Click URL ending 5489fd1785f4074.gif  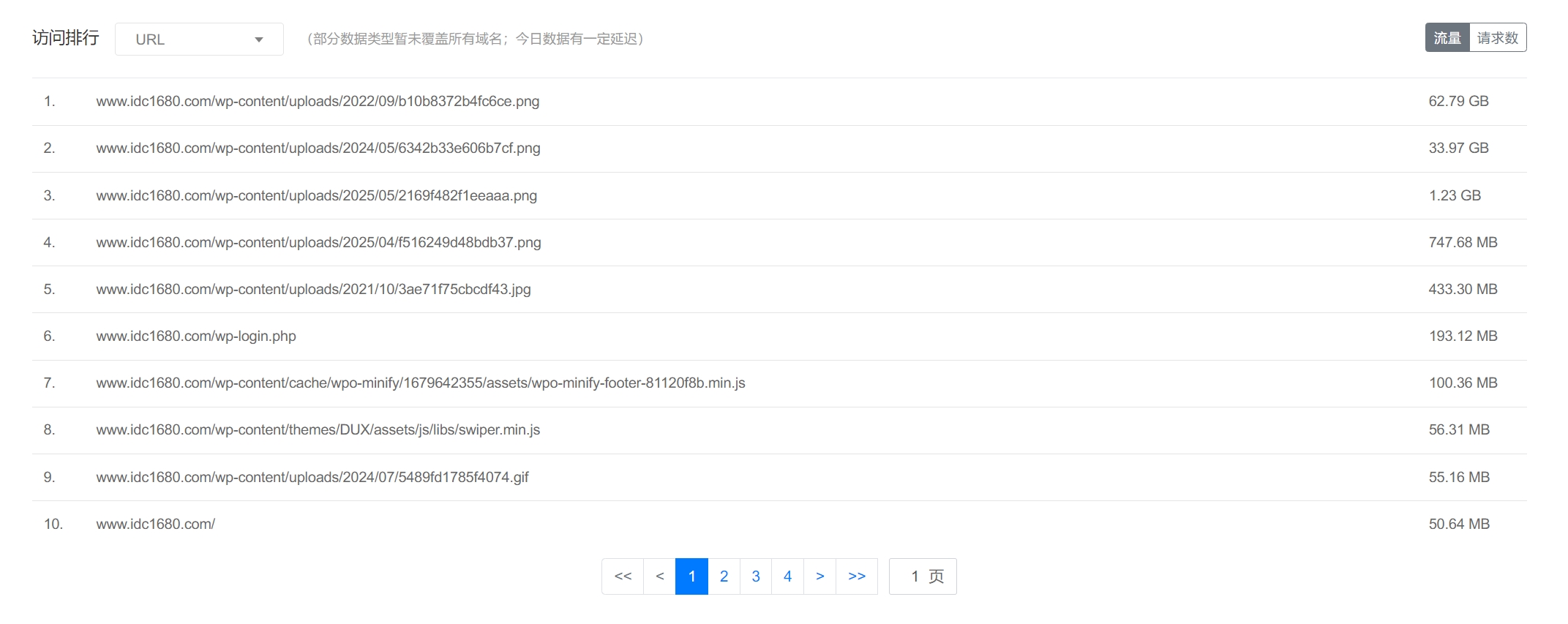click(312, 478)
